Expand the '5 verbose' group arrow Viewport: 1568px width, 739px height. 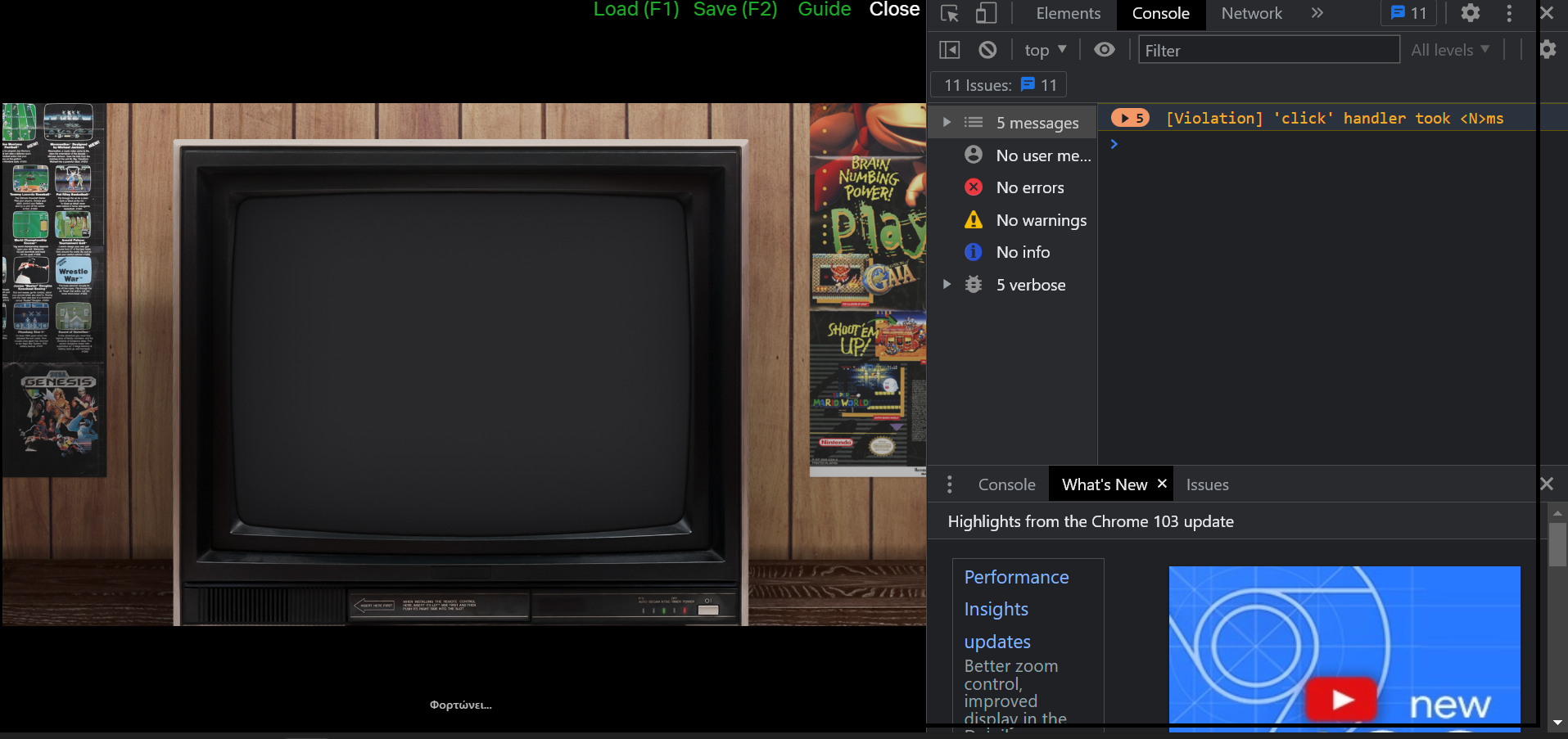point(947,284)
